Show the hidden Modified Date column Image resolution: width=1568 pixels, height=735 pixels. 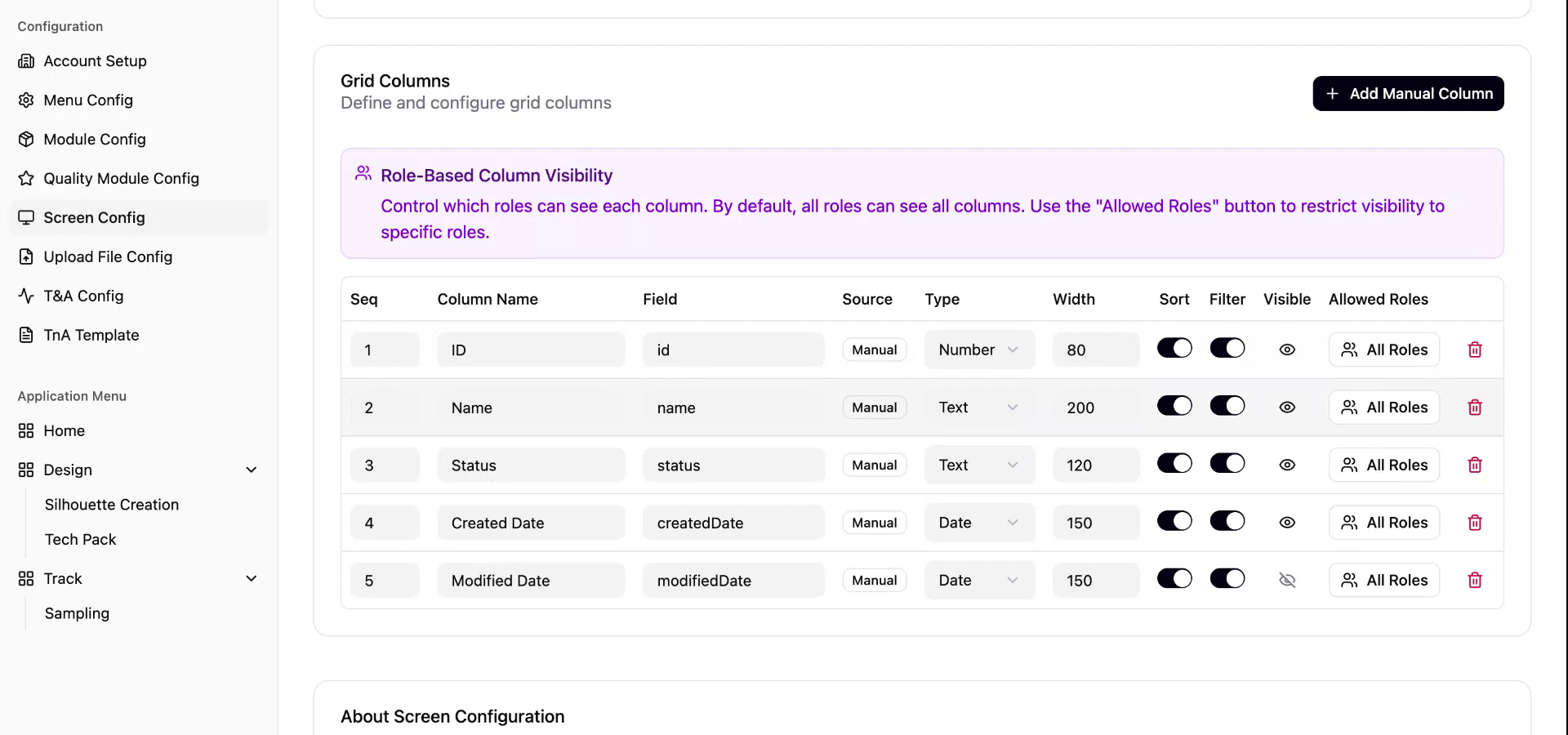[x=1287, y=580]
